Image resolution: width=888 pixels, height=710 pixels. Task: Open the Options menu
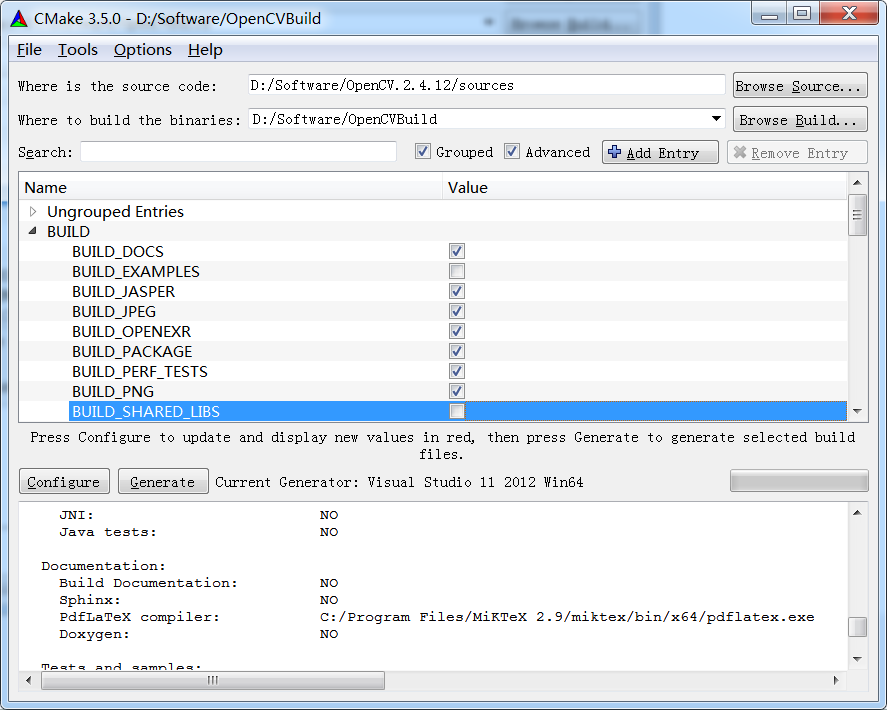click(143, 50)
